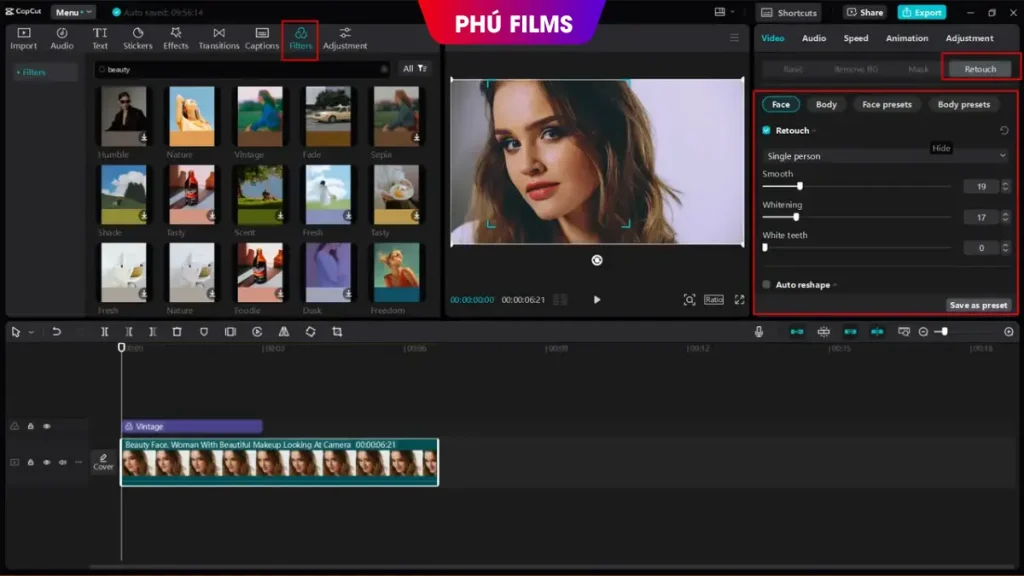Hide the Vintage filter track eye
The width and height of the screenshot is (1024, 576).
click(x=47, y=426)
